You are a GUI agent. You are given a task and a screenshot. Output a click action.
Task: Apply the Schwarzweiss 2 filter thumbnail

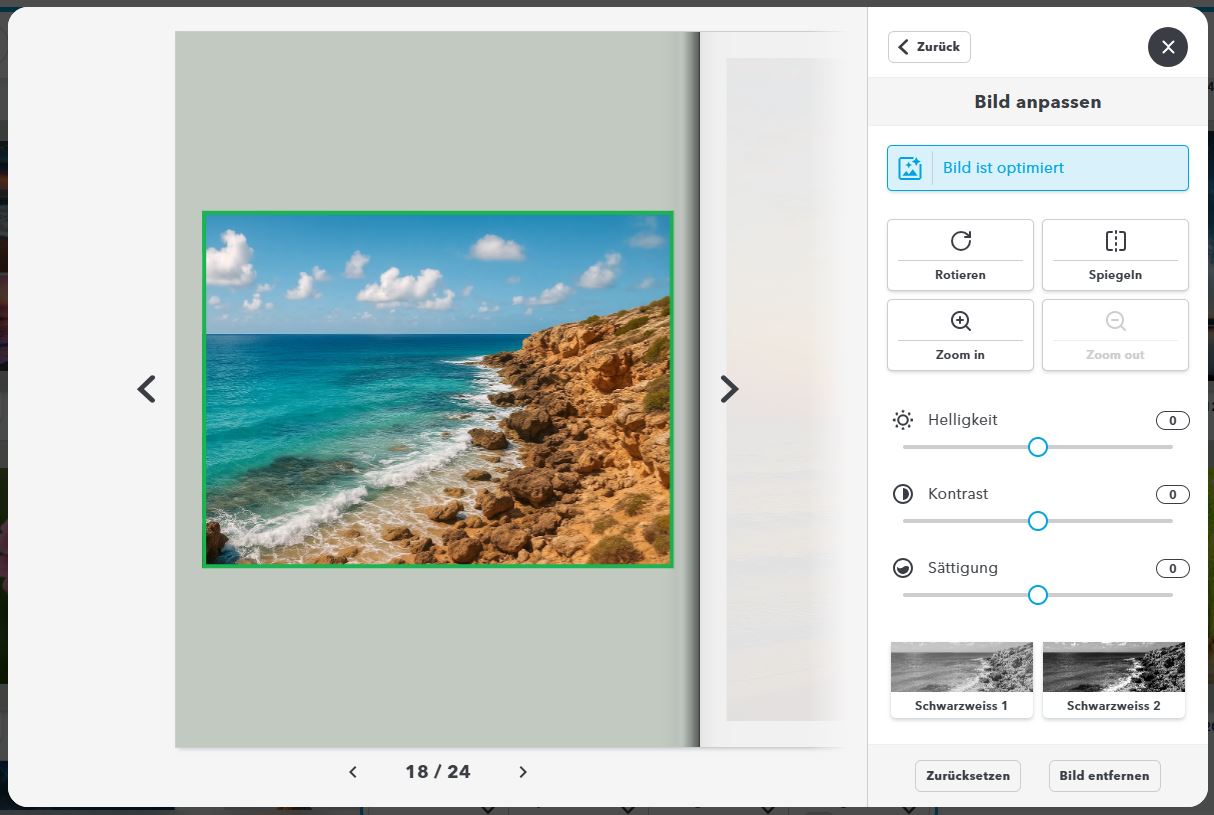pyautogui.click(x=1113, y=668)
